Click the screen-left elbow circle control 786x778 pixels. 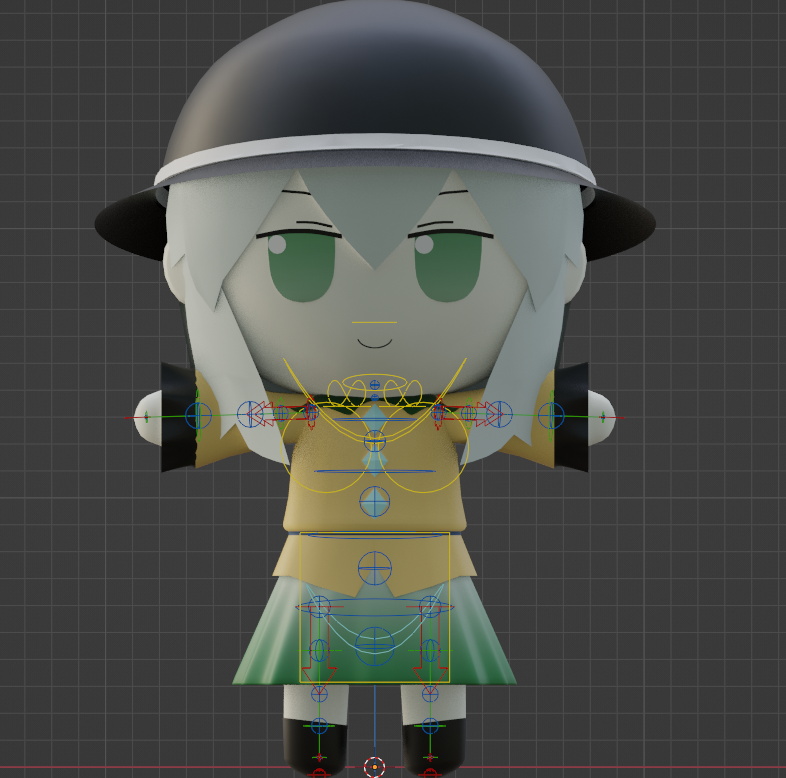[250, 415]
